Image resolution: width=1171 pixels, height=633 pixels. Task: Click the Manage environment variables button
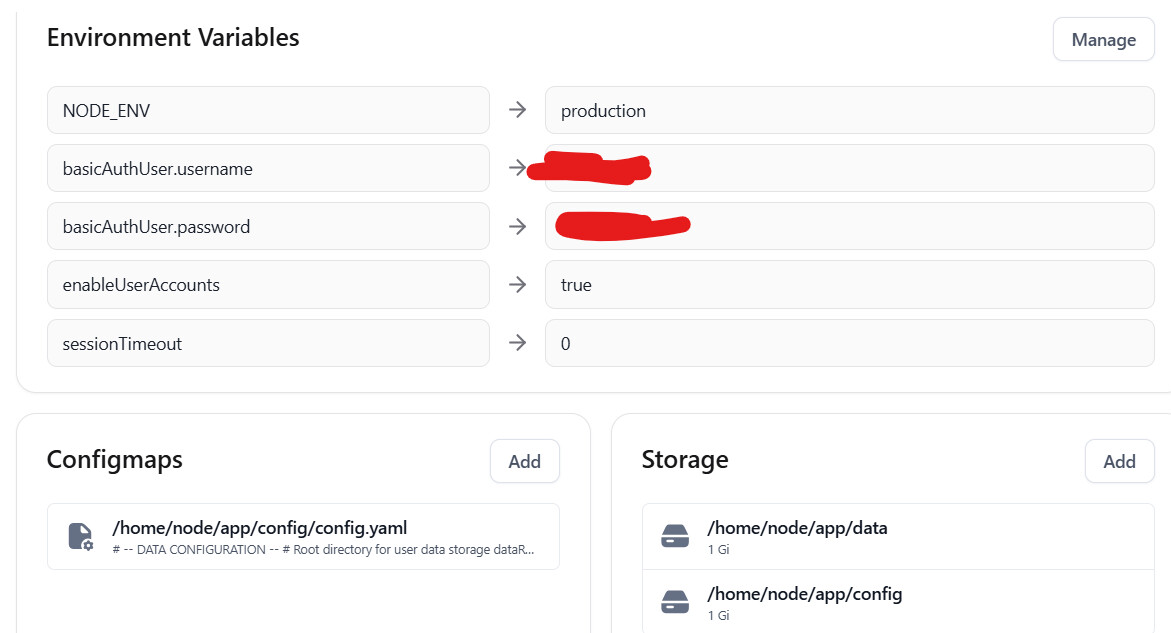[1103, 40]
